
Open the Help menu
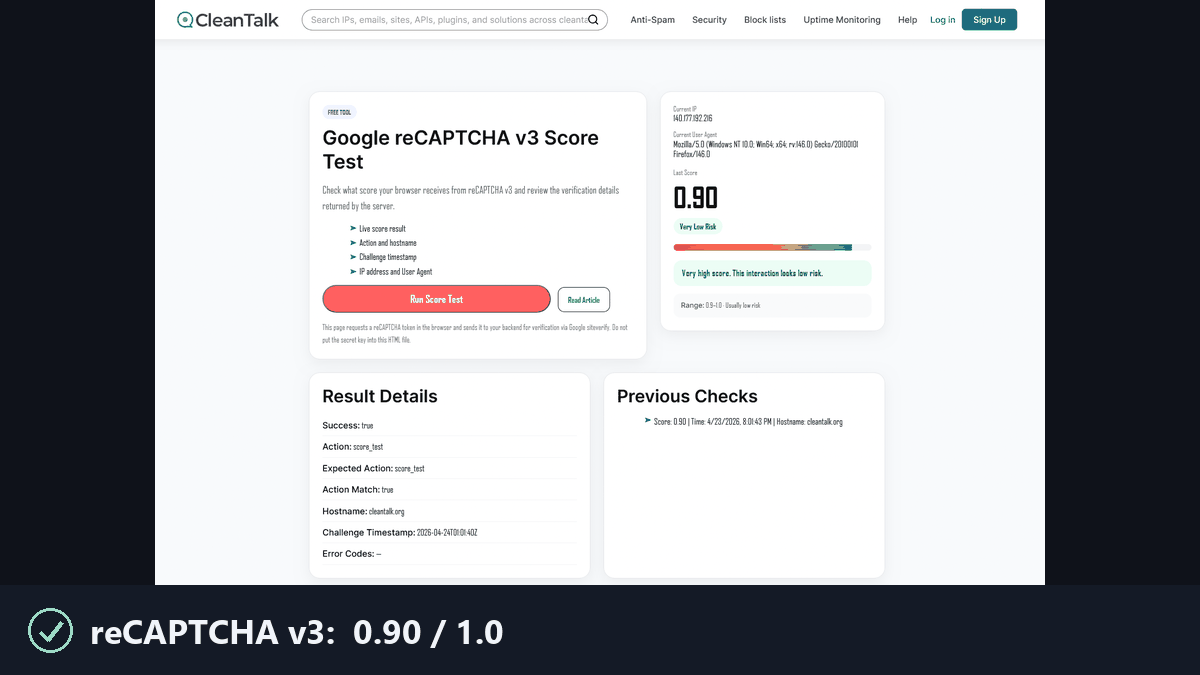click(x=907, y=20)
